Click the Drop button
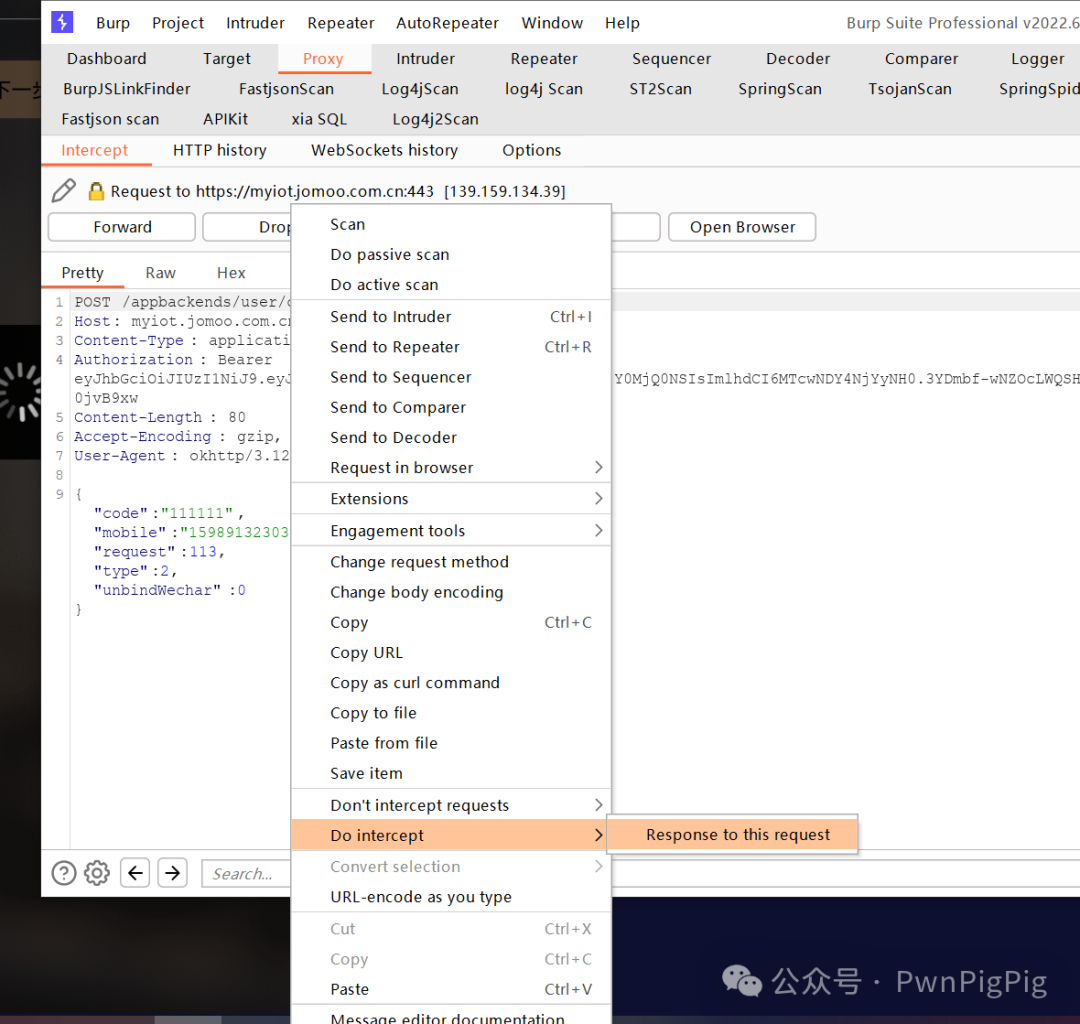1080x1024 pixels. [248, 227]
